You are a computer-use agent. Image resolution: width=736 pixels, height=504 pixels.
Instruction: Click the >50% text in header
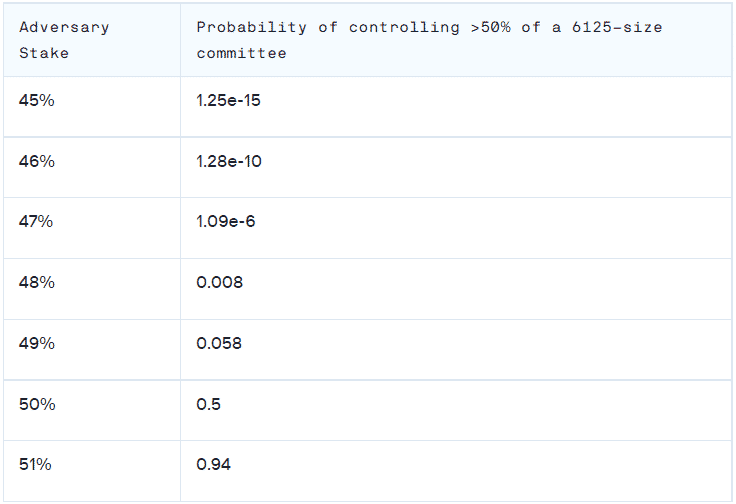pos(491,27)
